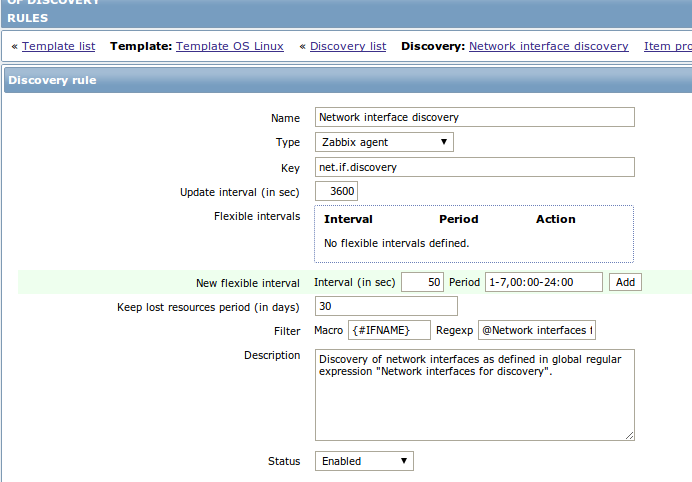
Task: Click the Macro filter field {#IFNAME}
Action: pyautogui.click(x=389, y=330)
